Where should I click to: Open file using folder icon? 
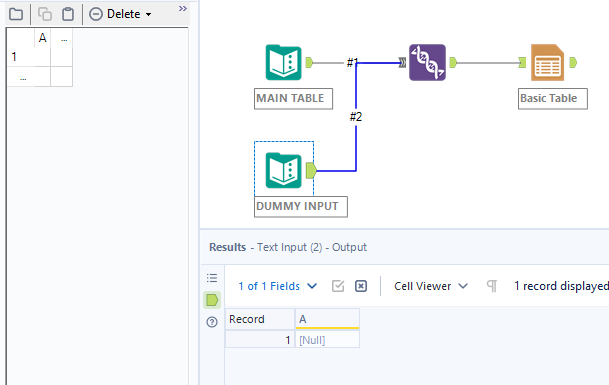coord(16,14)
